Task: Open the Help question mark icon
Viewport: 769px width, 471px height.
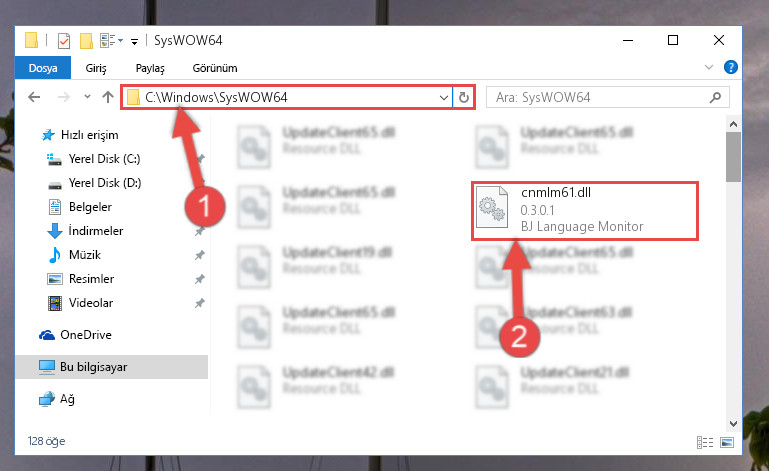Action: click(x=730, y=67)
